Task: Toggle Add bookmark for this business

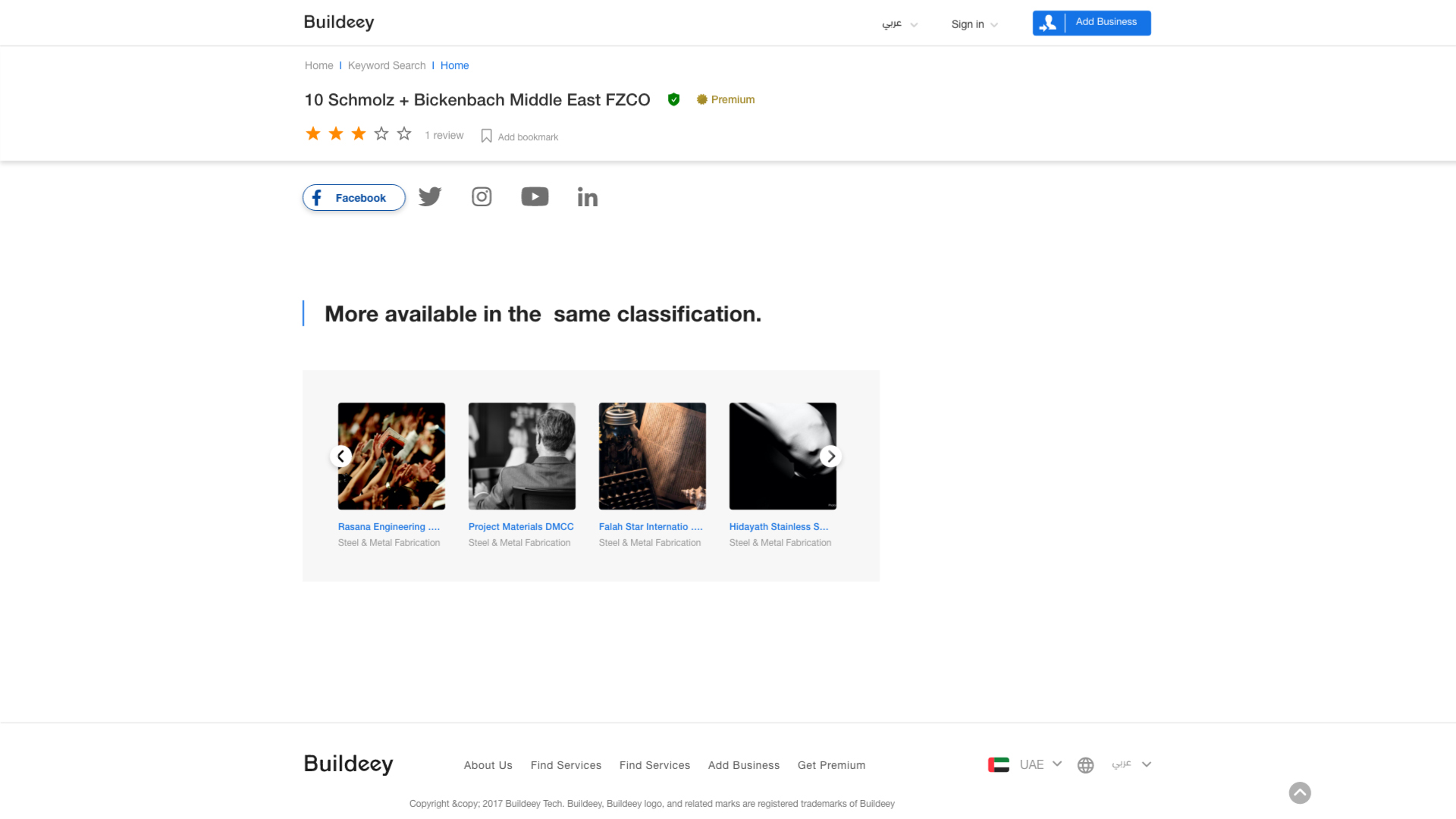Action: (519, 136)
